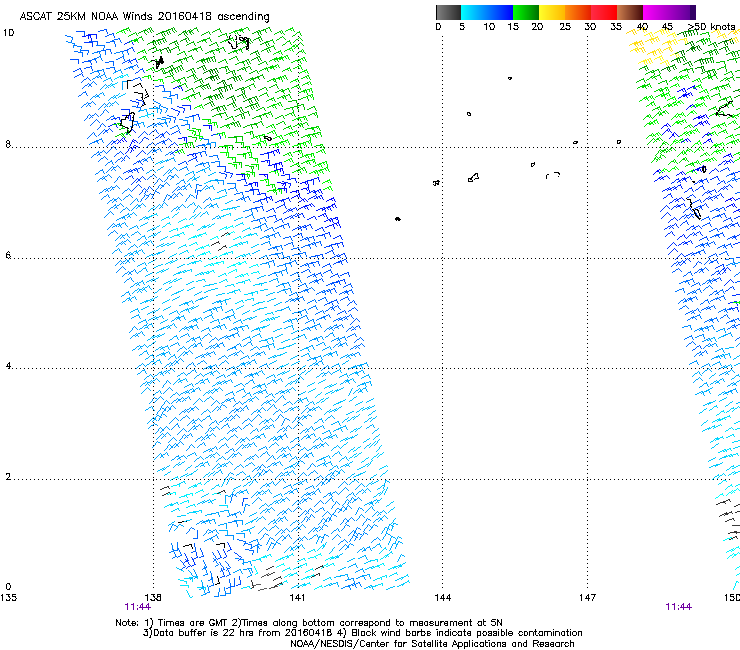Click the "NOAA/NESDIS/Center for Satellite Applications and Research" credit
Image resolution: width=740 pixels, height=650 pixels.
(x=432, y=644)
